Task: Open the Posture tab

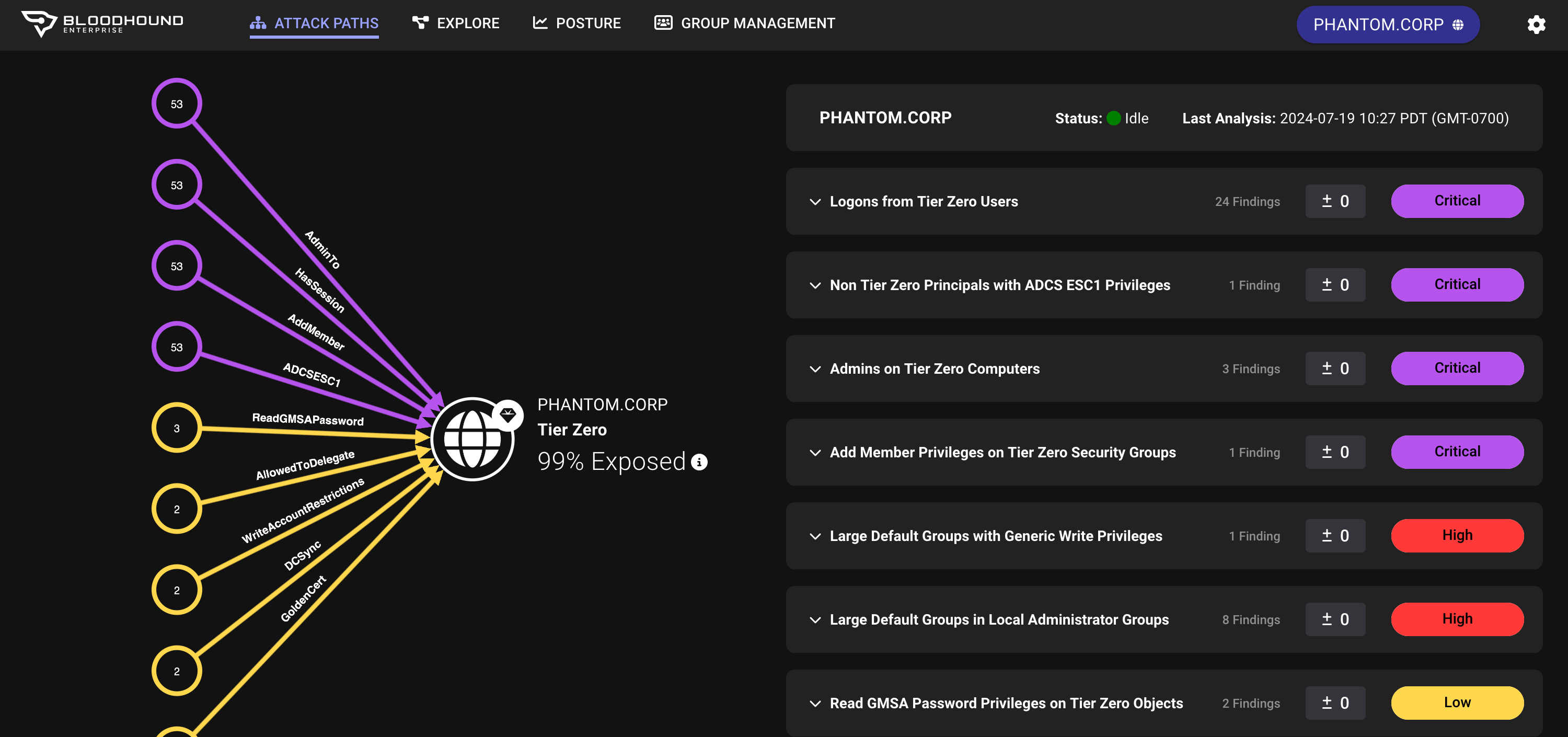Action: point(577,24)
